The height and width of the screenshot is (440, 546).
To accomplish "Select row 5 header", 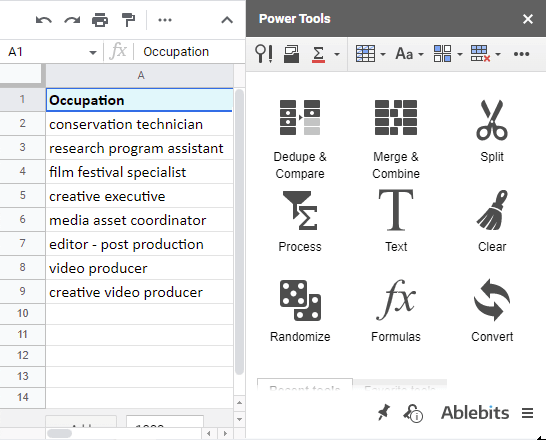I will click(23, 196).
